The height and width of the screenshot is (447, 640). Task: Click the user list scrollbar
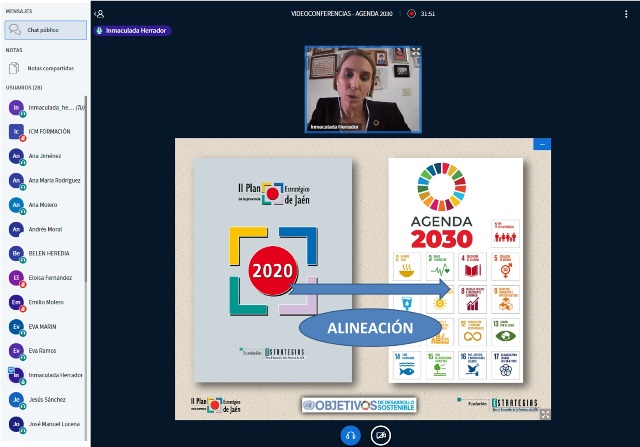(x=87, y=250)
